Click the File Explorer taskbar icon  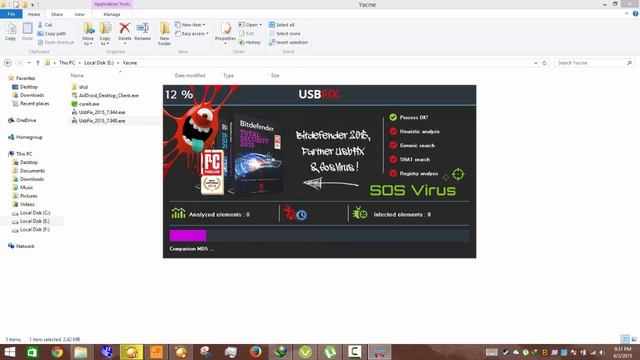80,352
